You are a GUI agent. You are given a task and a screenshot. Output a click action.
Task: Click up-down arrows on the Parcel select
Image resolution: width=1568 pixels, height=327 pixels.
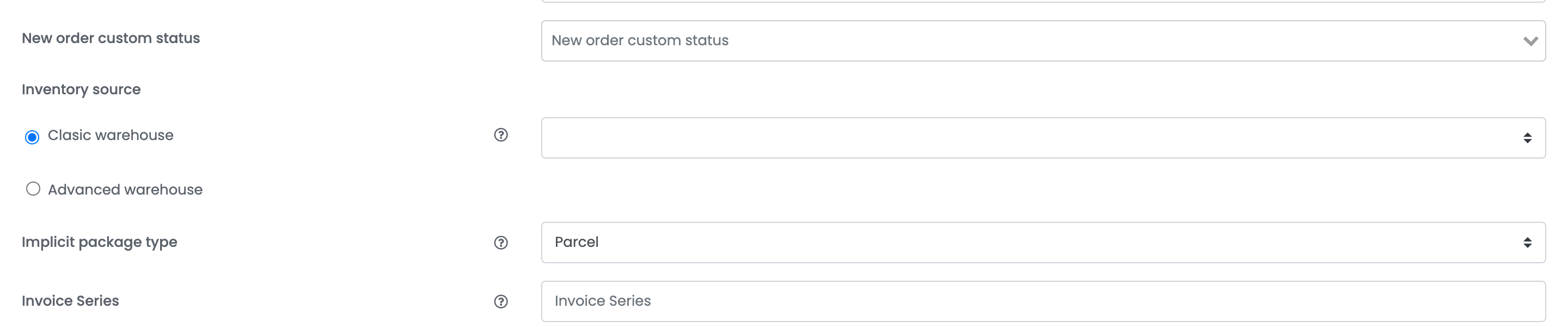click(1527, 243)
